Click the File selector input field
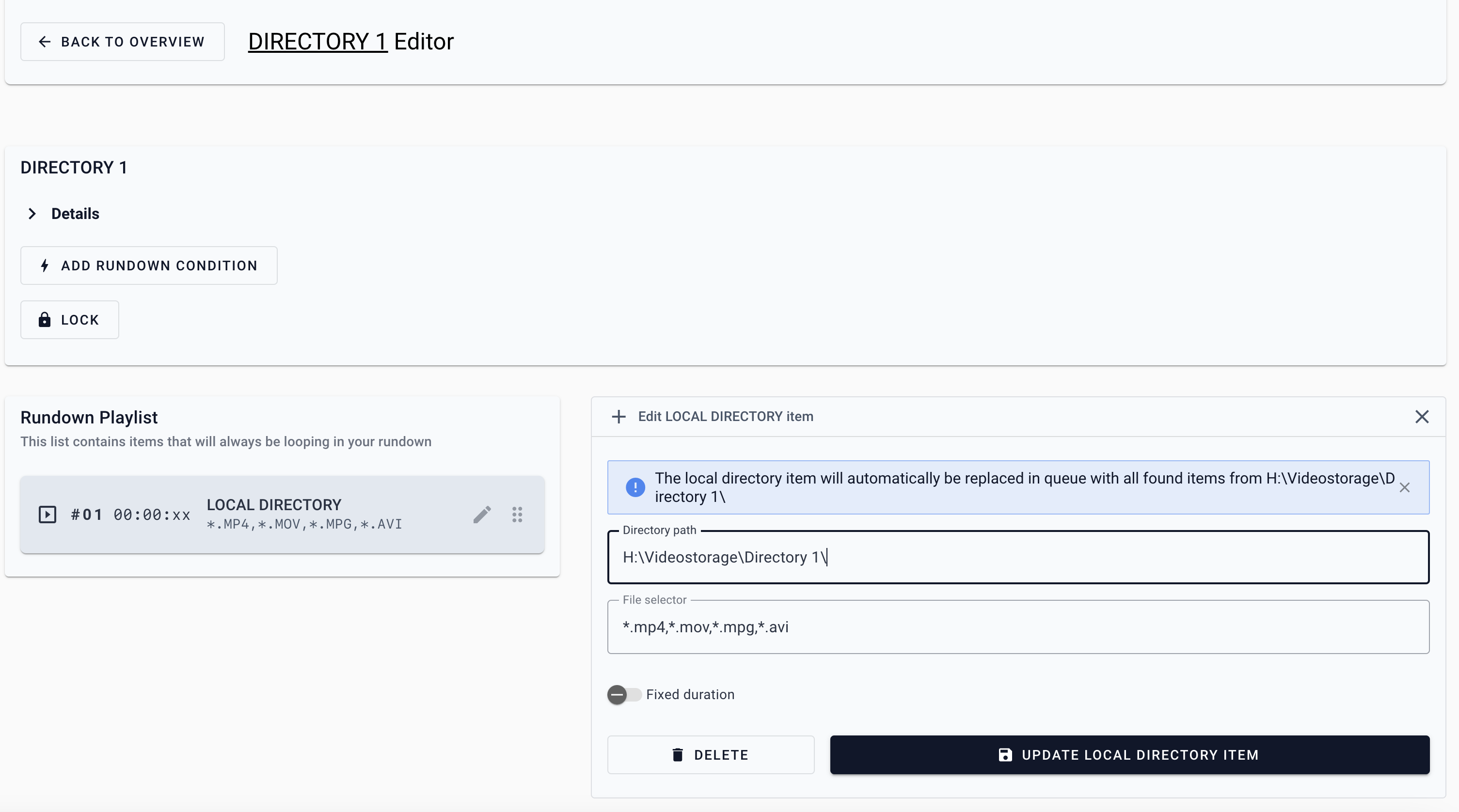 [x=1018, y=627]
